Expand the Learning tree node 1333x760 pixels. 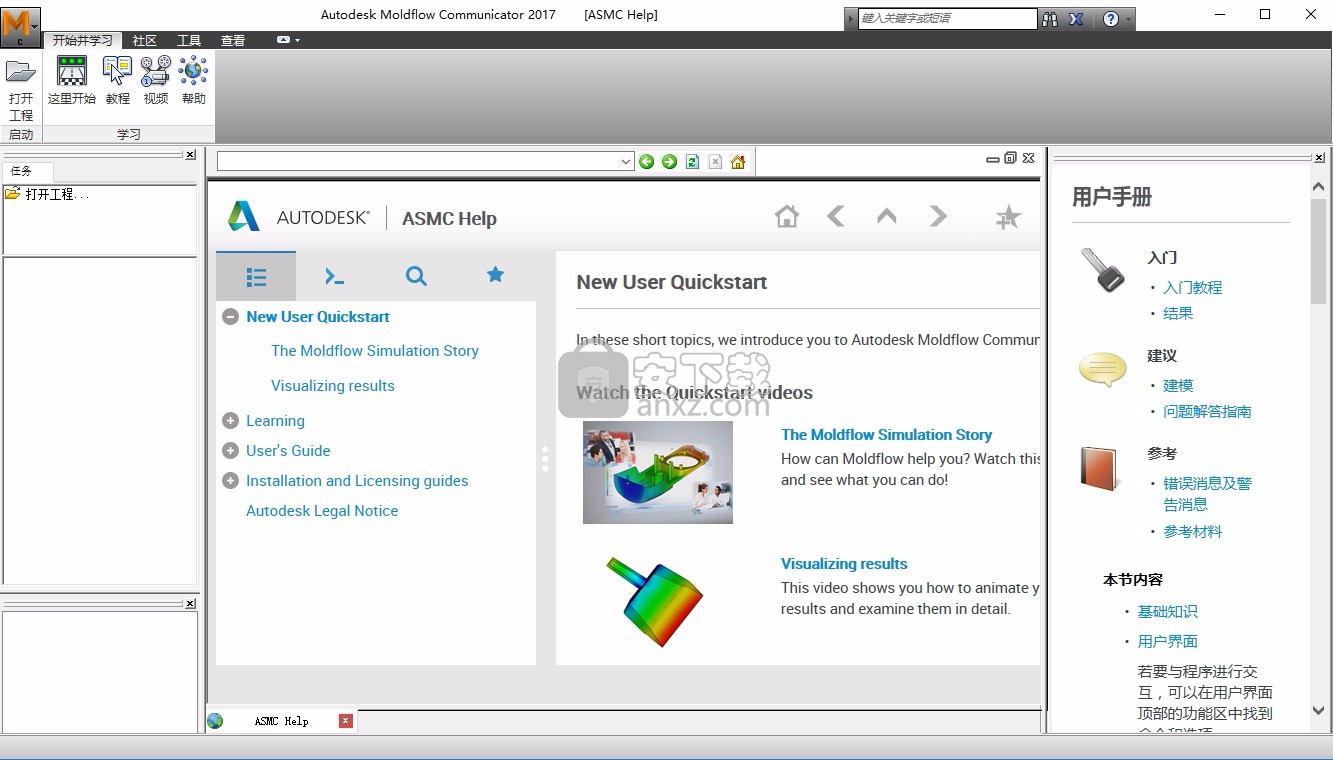230,421
